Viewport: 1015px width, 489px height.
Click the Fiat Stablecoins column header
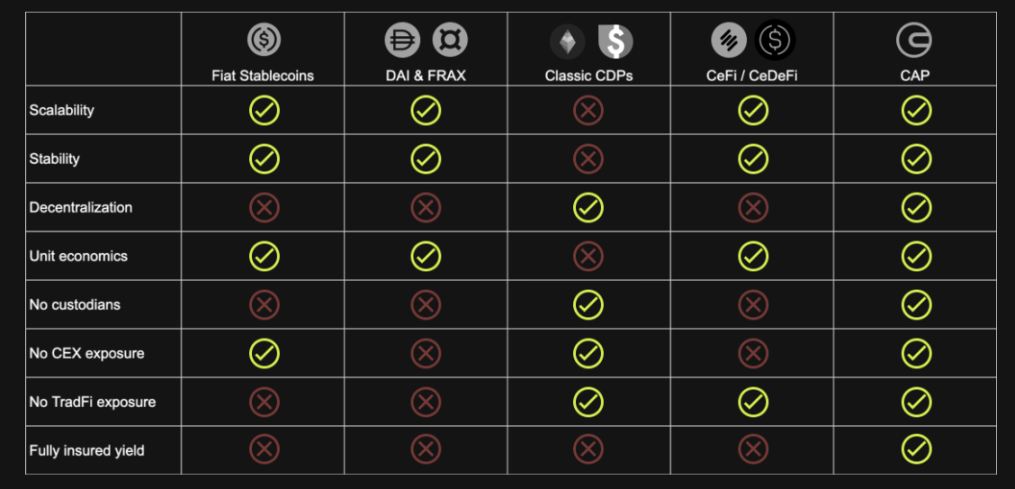pos(263,76)
